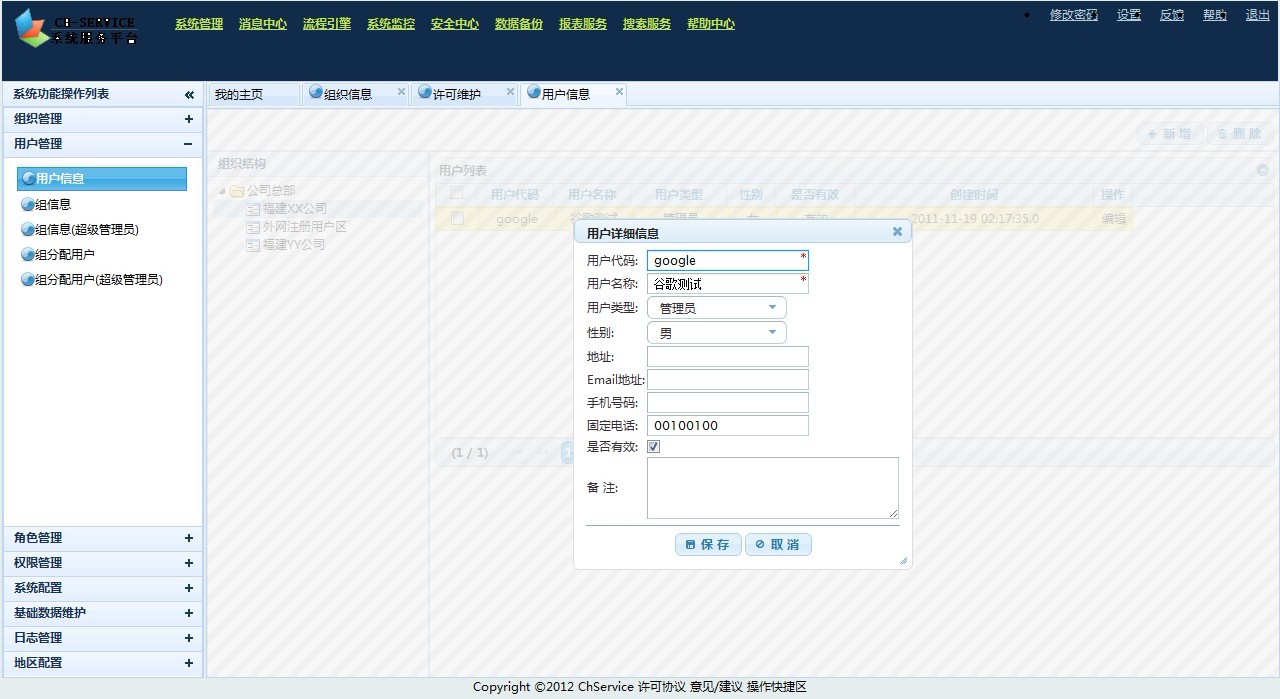Toggle the 是否有效 checkbox

[x=654, y=447]
